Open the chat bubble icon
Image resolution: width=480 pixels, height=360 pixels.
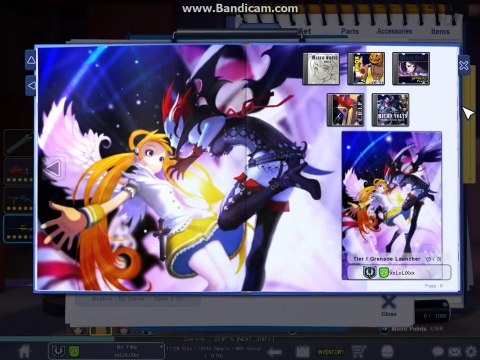click(437, 352)
